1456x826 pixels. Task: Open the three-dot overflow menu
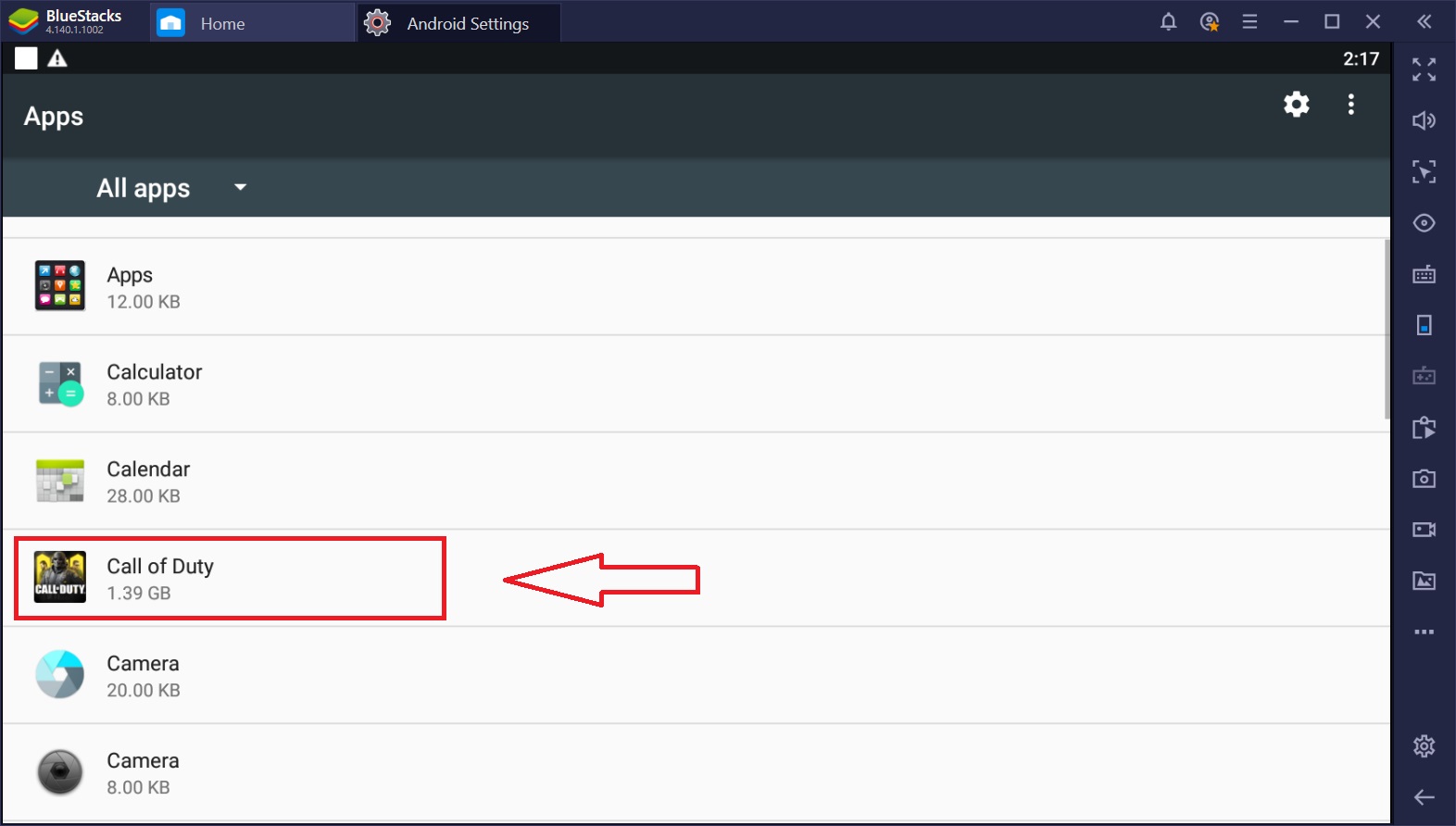point(1350,104)
